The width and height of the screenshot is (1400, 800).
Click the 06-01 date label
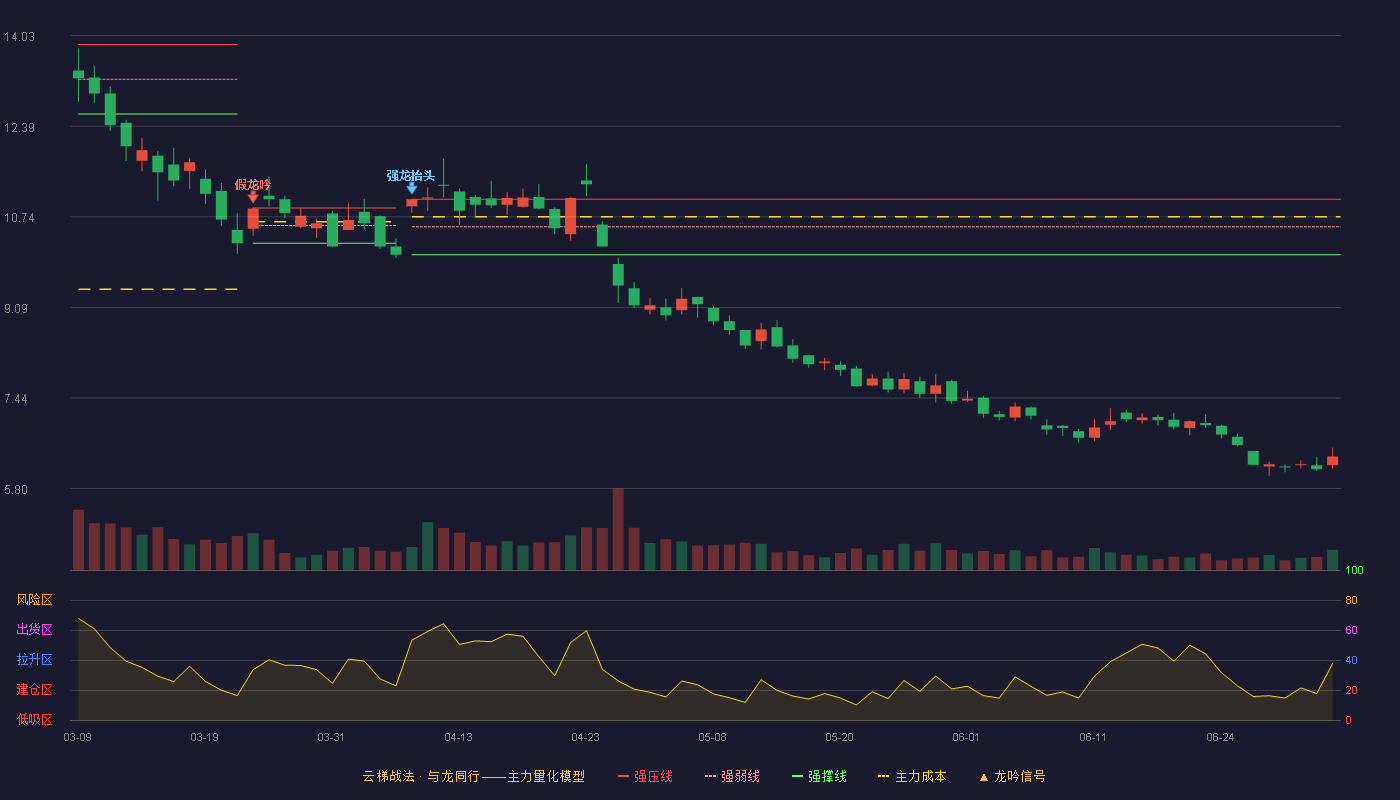[x=966, y=737]
